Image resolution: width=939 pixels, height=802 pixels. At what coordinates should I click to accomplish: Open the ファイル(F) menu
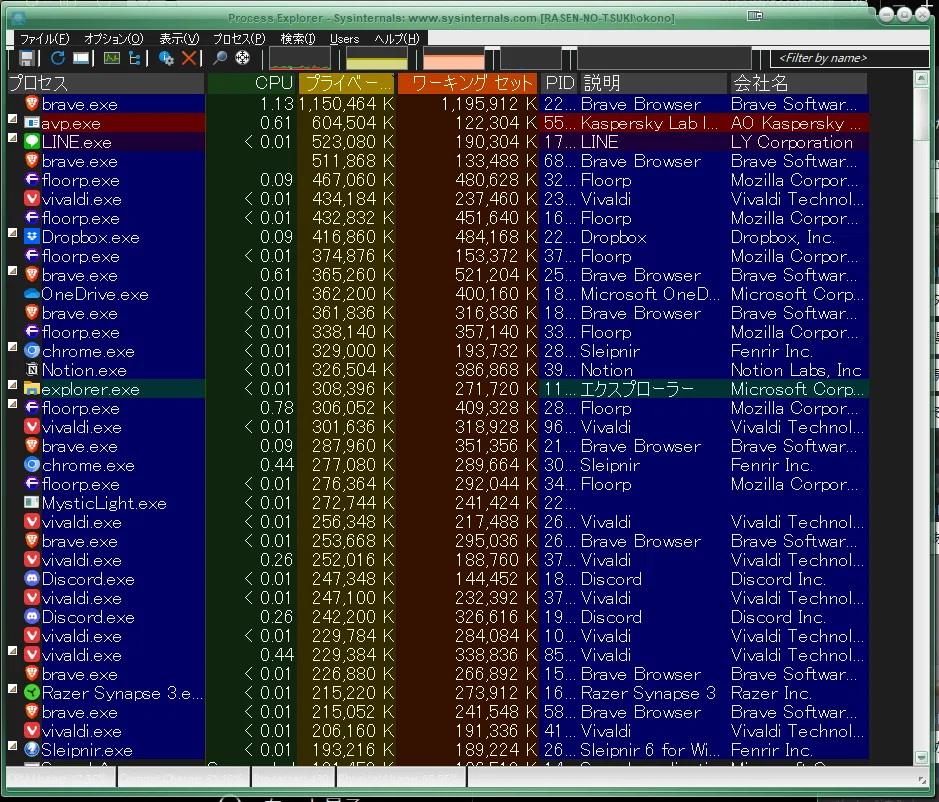pos(45,39)
